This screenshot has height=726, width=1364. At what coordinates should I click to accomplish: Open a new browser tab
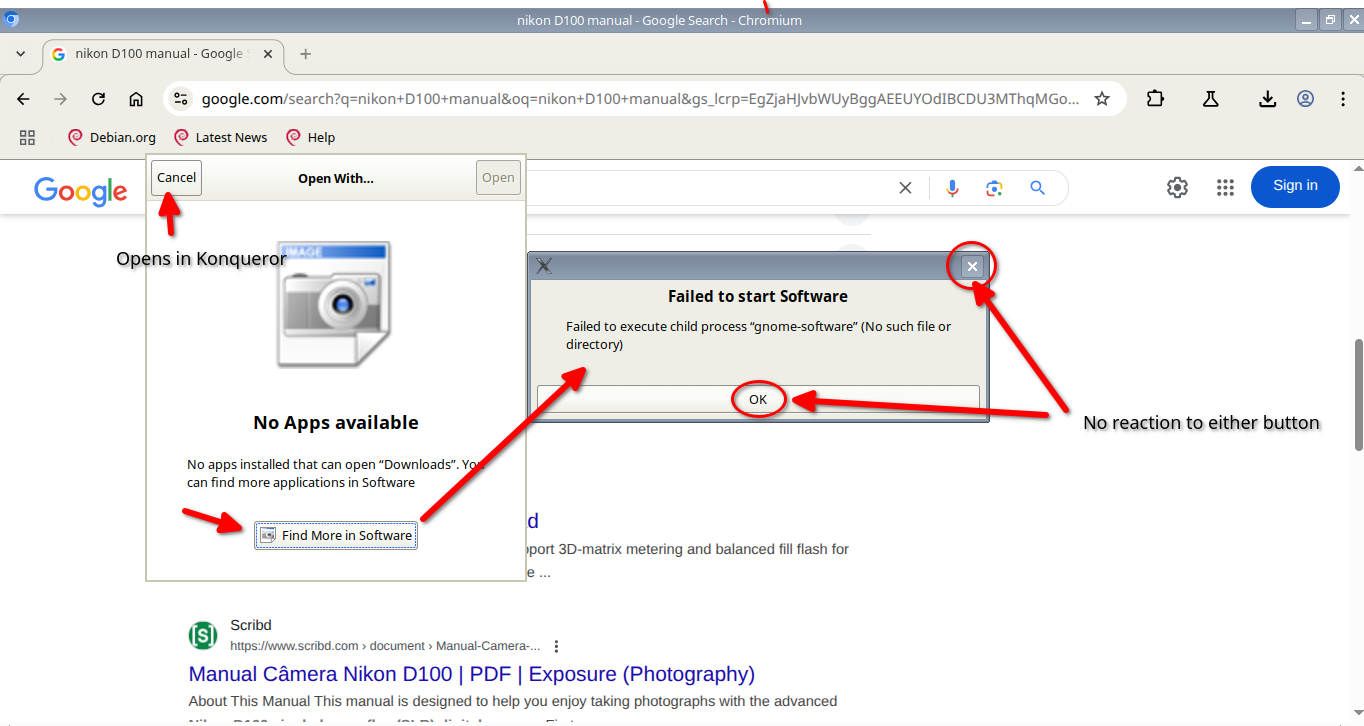point(305,54)
